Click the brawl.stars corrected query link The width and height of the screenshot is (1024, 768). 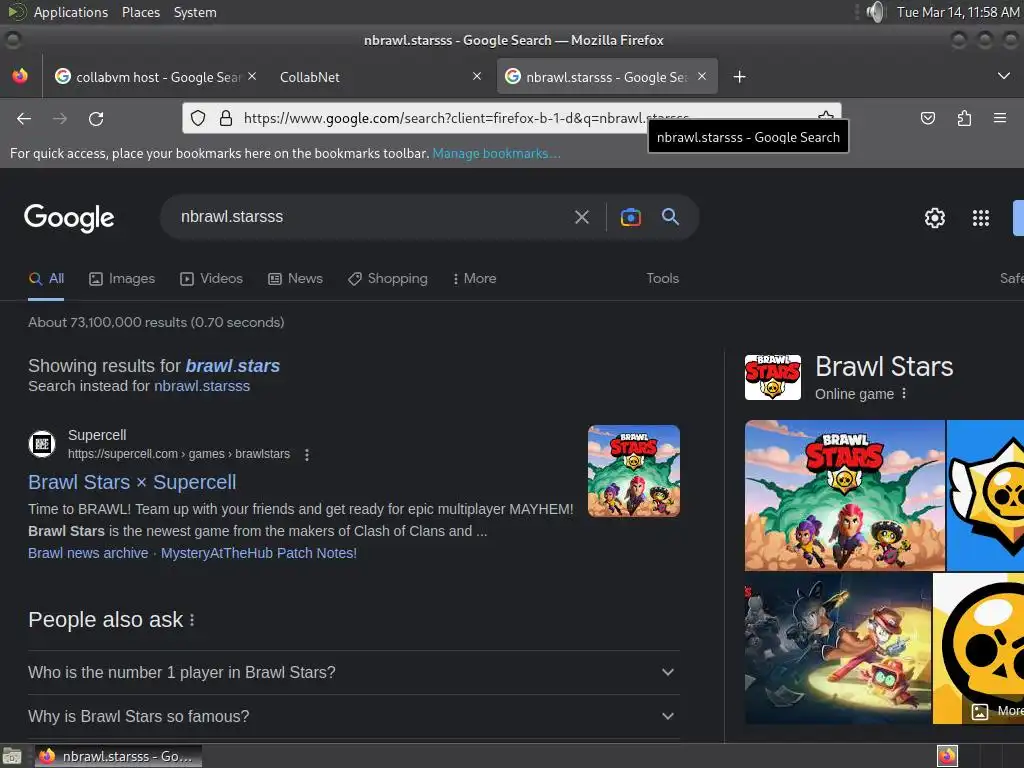pyautogui.click(x=232, y=366)
